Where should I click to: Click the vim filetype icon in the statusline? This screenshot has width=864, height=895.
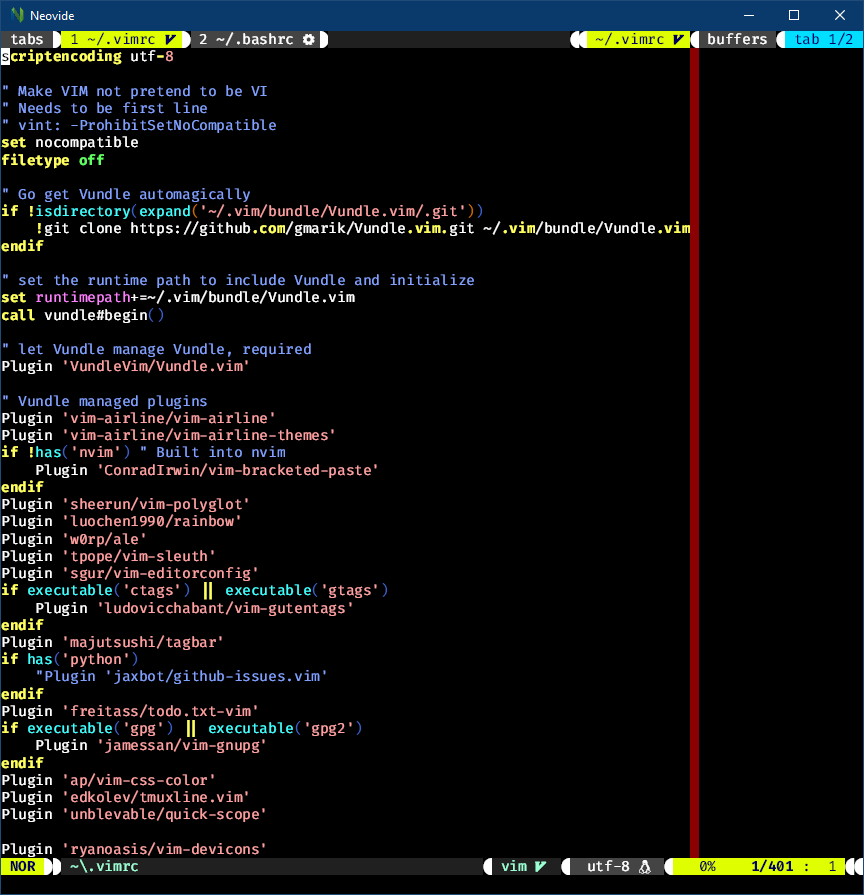pyautogui.click(x=540, y=866)
